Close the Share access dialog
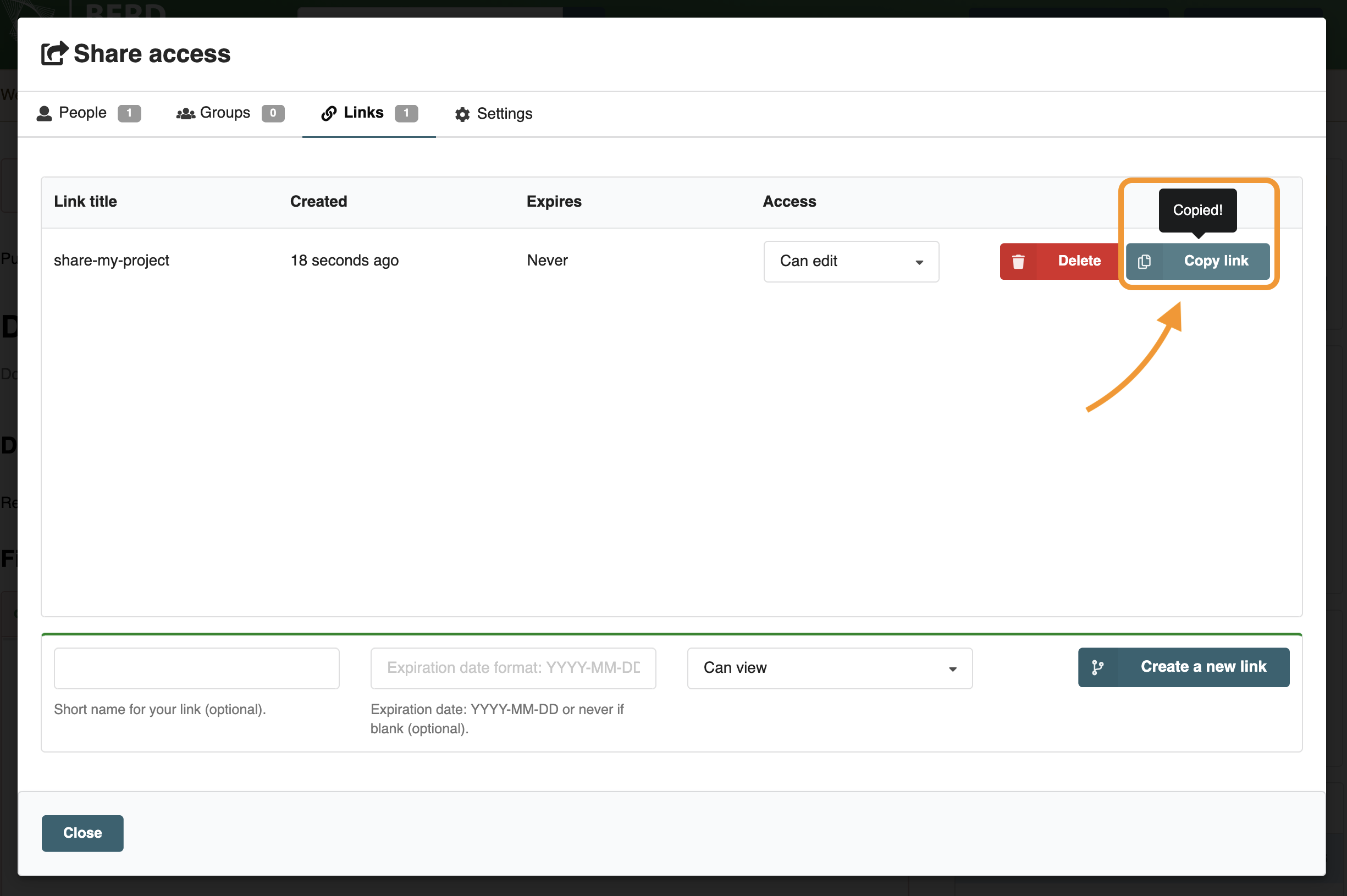Viewport: 1347px width, 896px height. point(82,833)
